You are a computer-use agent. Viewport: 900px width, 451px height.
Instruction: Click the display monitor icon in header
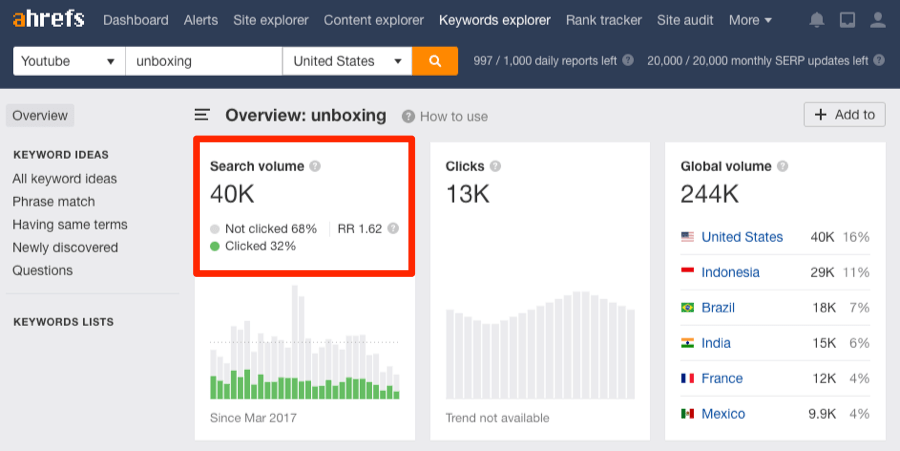coord(847,20)
